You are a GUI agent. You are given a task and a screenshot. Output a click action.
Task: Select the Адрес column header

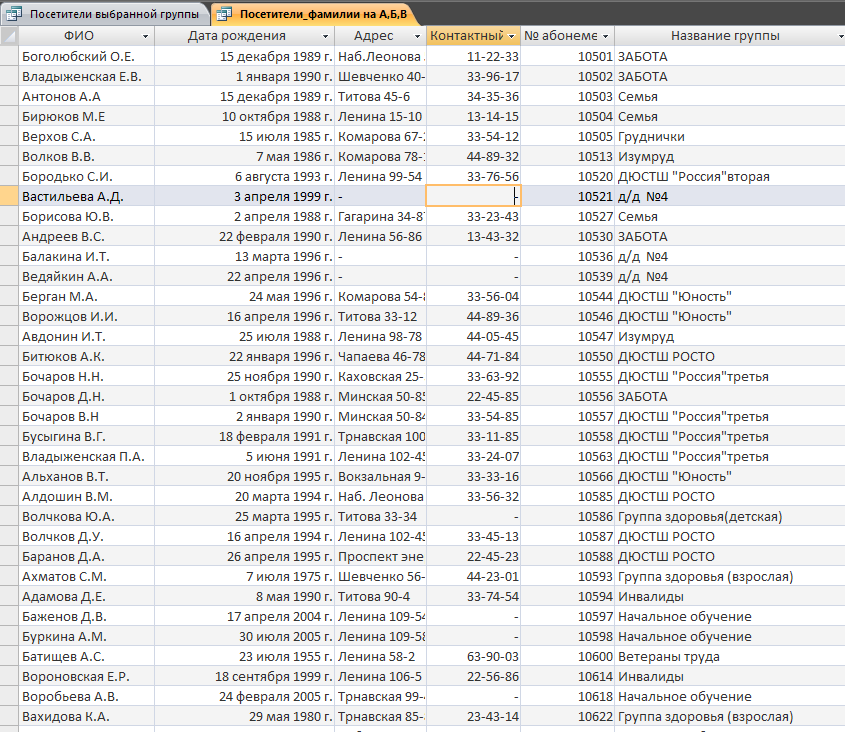point(380,36)
